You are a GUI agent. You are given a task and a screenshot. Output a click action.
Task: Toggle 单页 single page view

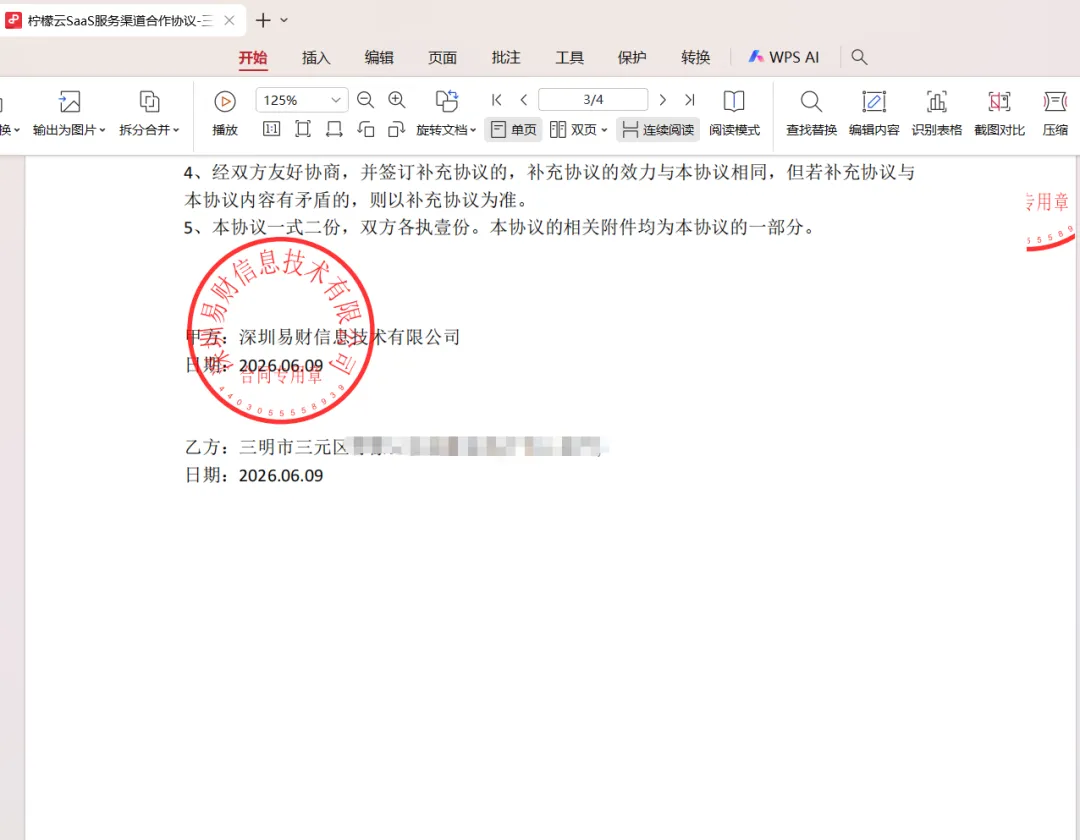tap(513, 129)
